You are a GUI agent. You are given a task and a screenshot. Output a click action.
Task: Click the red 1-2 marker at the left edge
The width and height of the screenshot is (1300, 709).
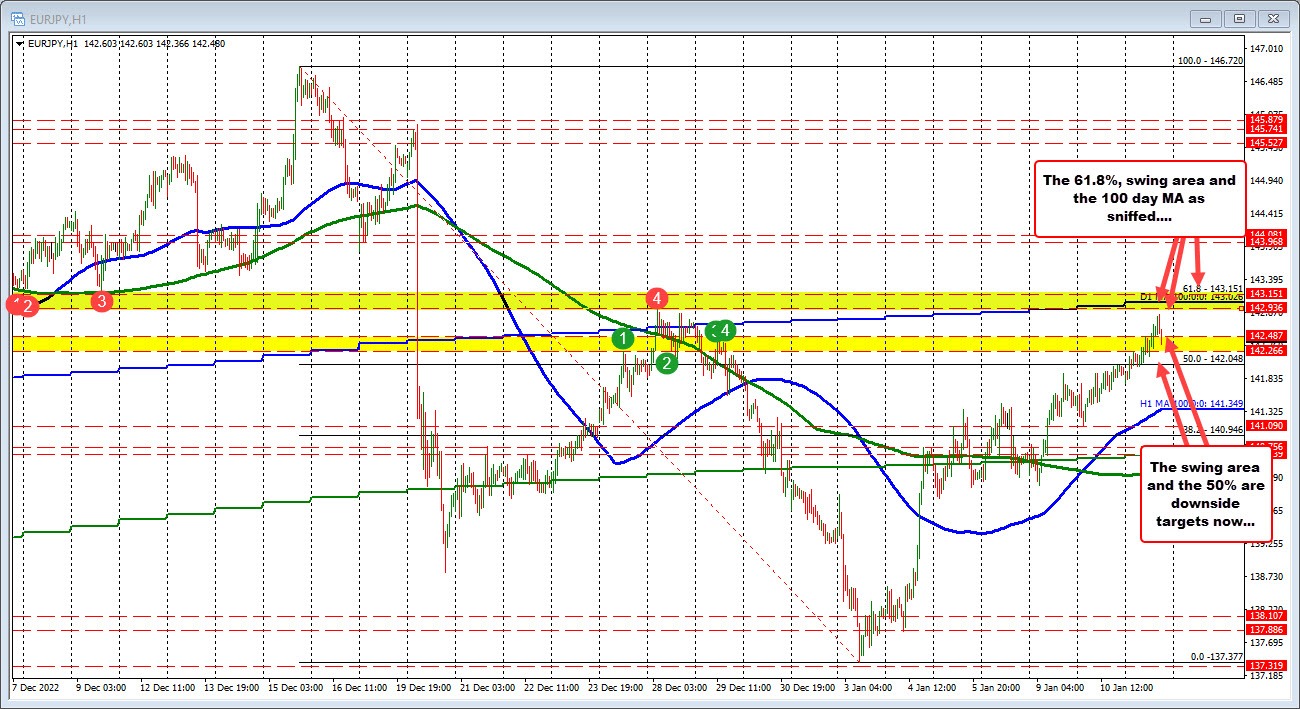20,306
